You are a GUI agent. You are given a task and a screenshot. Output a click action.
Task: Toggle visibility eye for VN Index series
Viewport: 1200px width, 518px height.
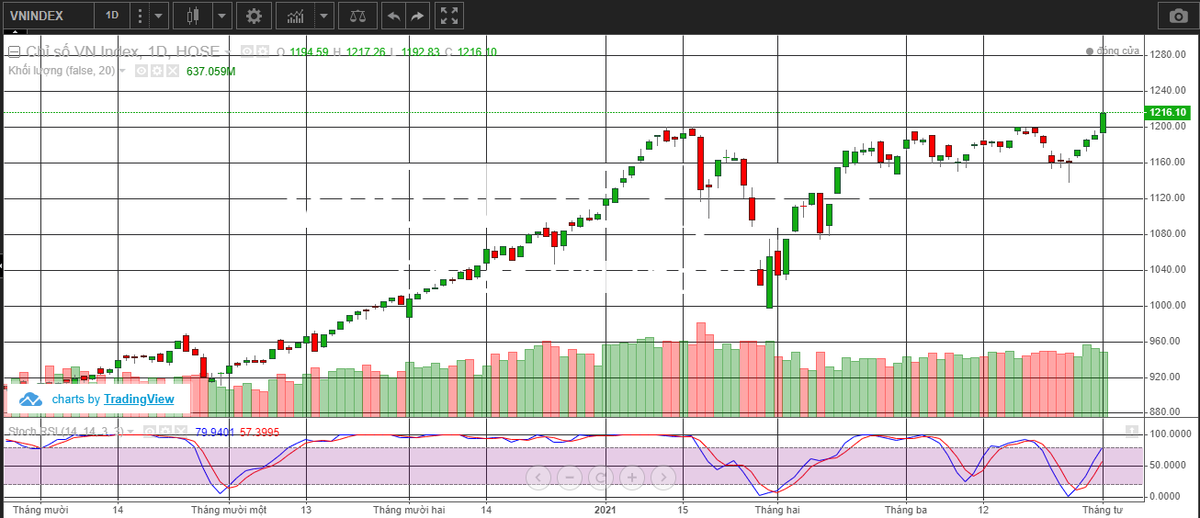click(x=246, y=51)
